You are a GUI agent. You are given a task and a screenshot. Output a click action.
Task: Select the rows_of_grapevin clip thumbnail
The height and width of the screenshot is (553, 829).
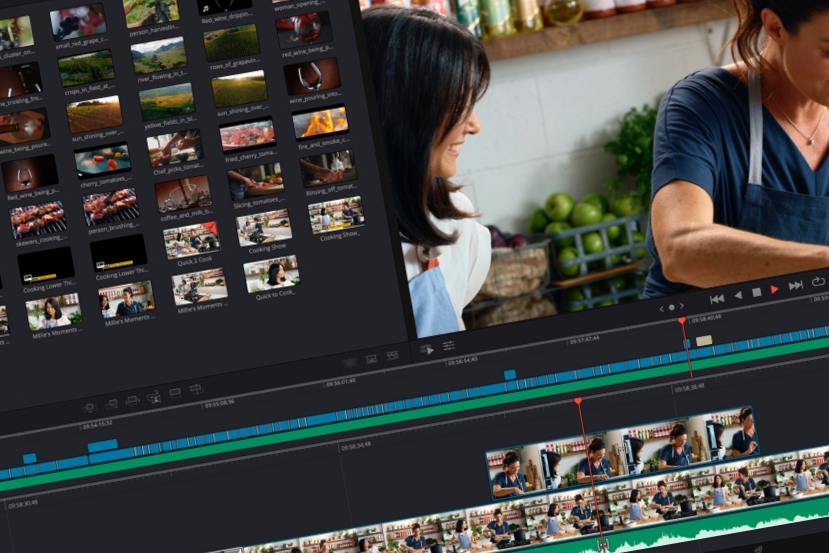click(x=232, y=43)
